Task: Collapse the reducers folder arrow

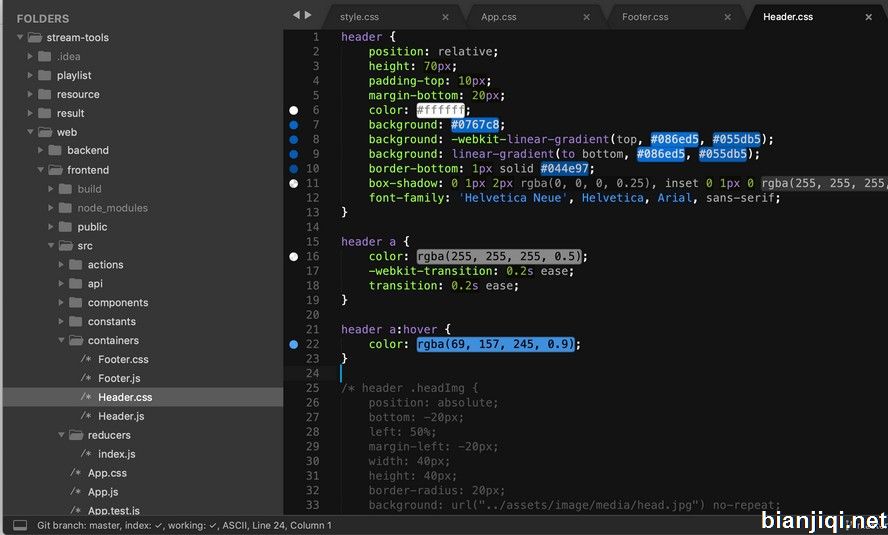Action: pos(61,435)
